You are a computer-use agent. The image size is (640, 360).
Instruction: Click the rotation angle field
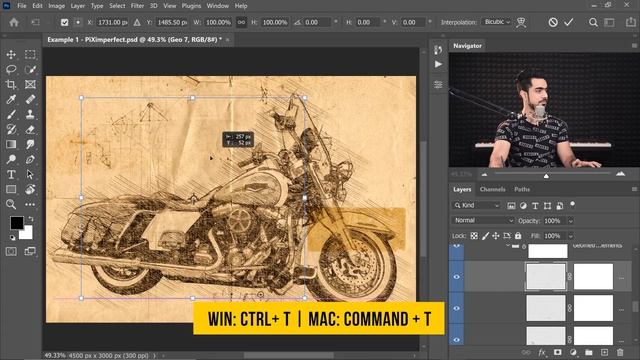click(x=318, y=22)
